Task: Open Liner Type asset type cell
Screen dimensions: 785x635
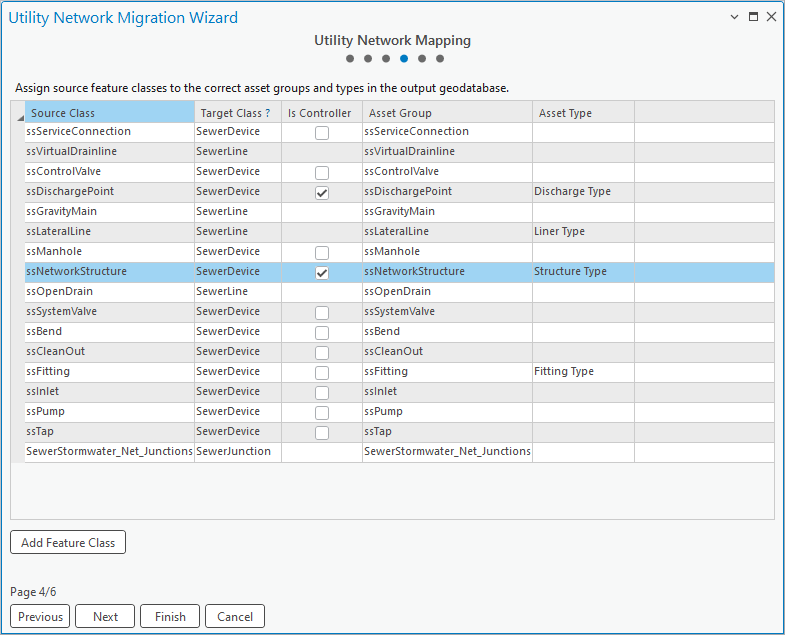Action: tap(583, 232)
